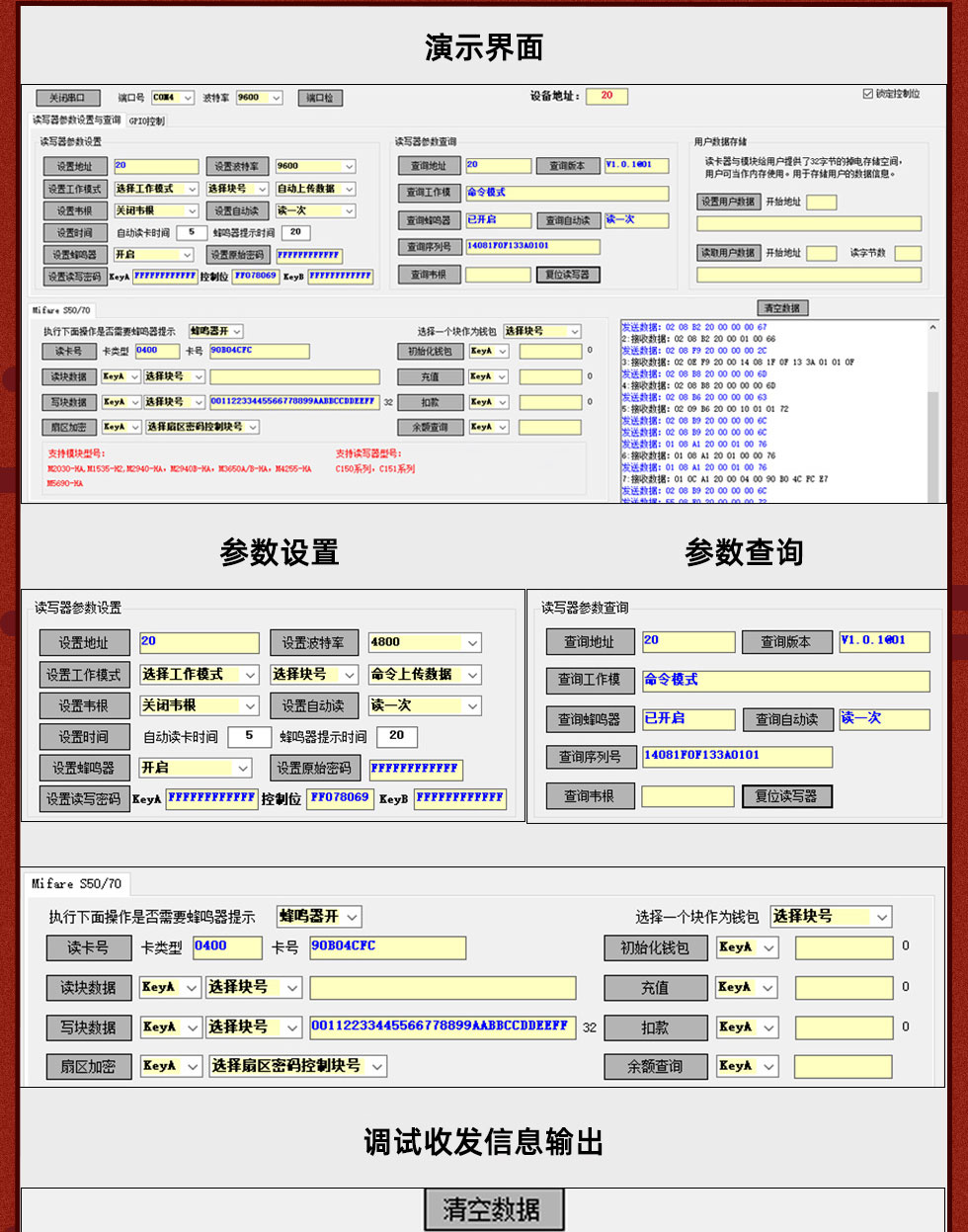
Task: Click 关闭串口 in the top demo window
Action: (68, 98)
